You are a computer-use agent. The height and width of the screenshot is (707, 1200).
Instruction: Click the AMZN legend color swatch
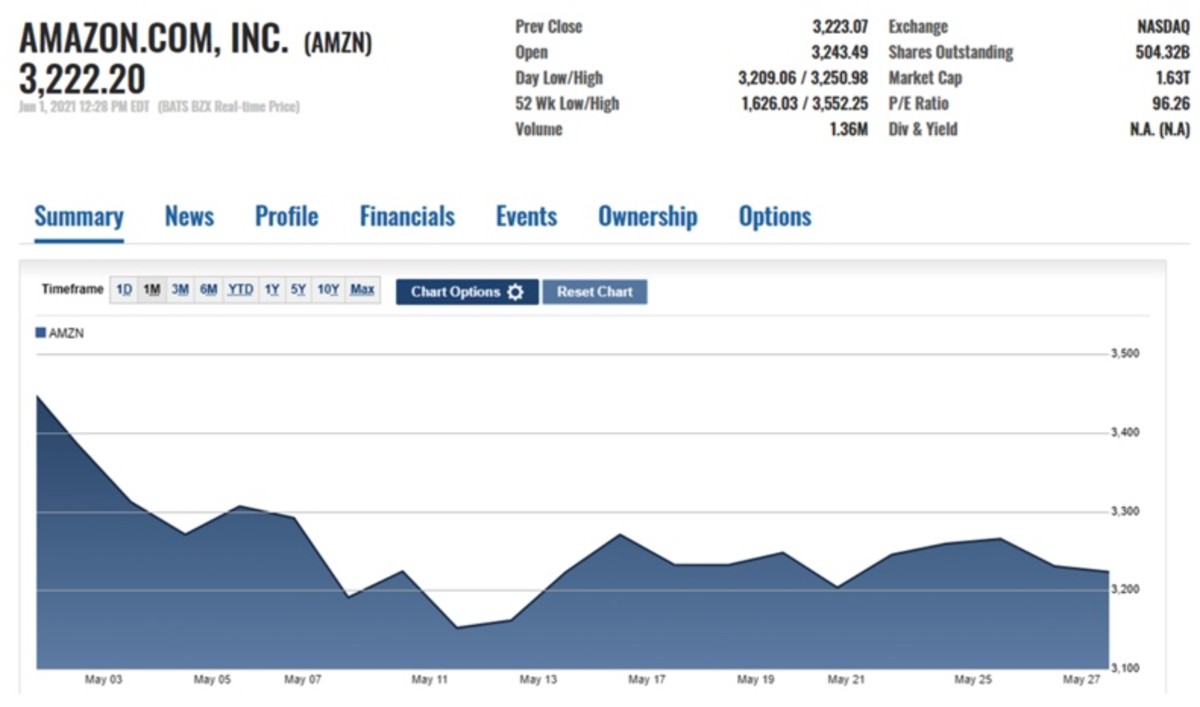(x=41, y=333)
